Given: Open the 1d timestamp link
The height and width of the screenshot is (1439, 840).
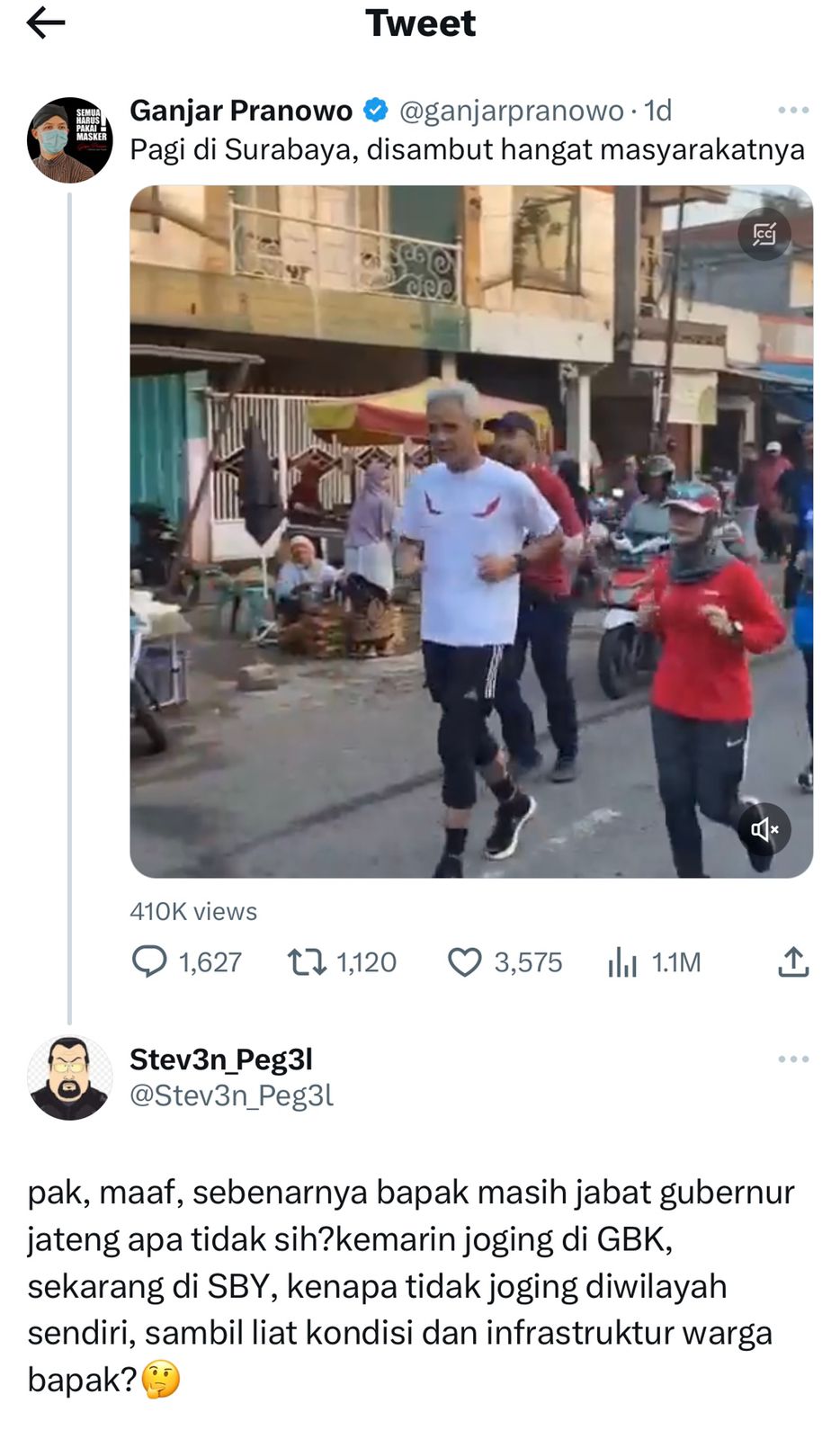Looking at the screenshot, I should coord(657,111).
